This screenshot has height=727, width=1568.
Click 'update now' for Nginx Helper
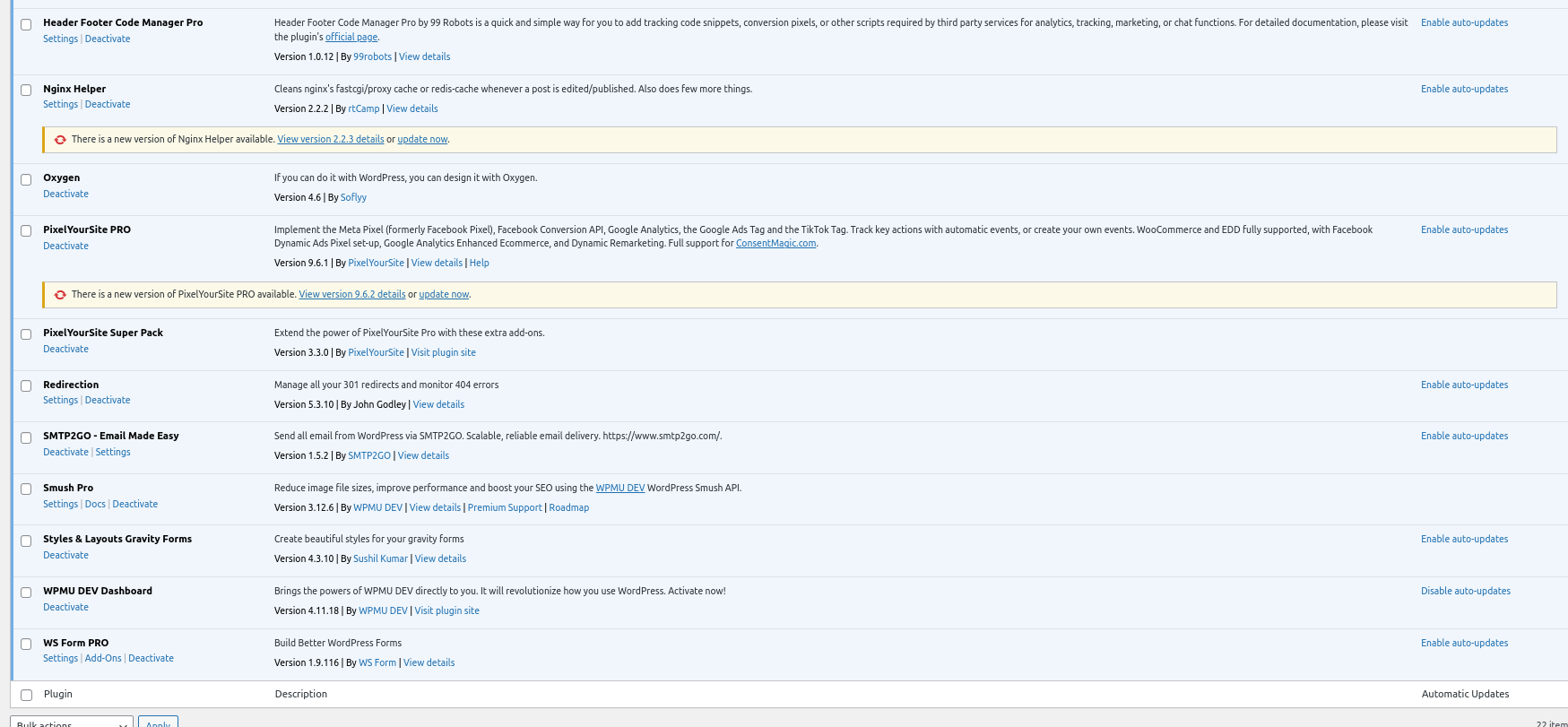[x=422, y=140]
